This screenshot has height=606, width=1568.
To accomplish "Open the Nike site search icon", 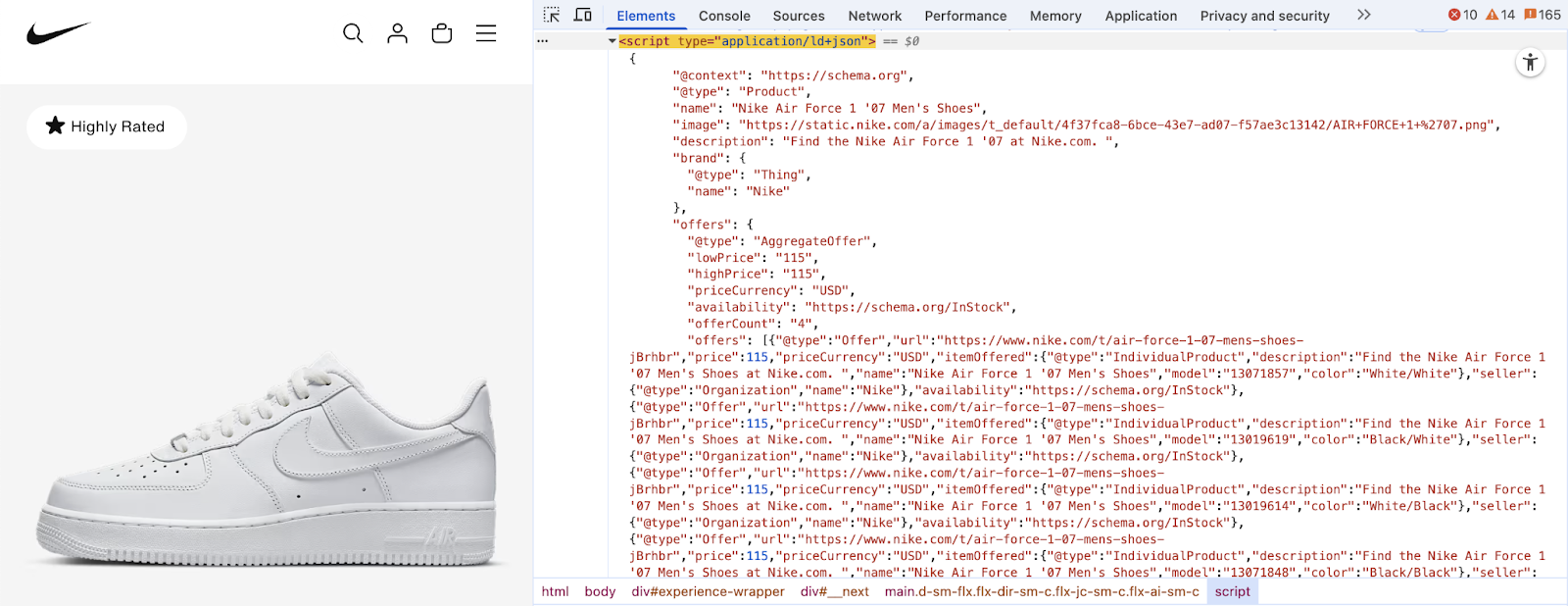I will tap(353, 33).
